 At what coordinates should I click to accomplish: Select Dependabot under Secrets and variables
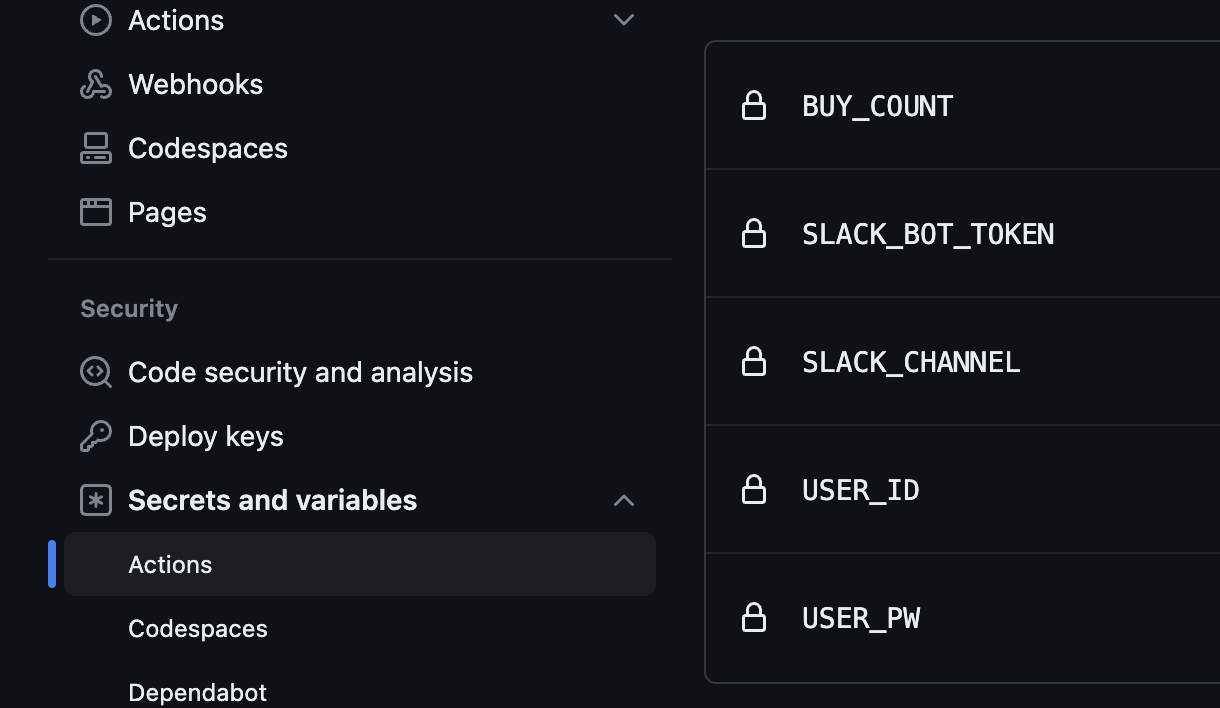[x=197, y=692]
